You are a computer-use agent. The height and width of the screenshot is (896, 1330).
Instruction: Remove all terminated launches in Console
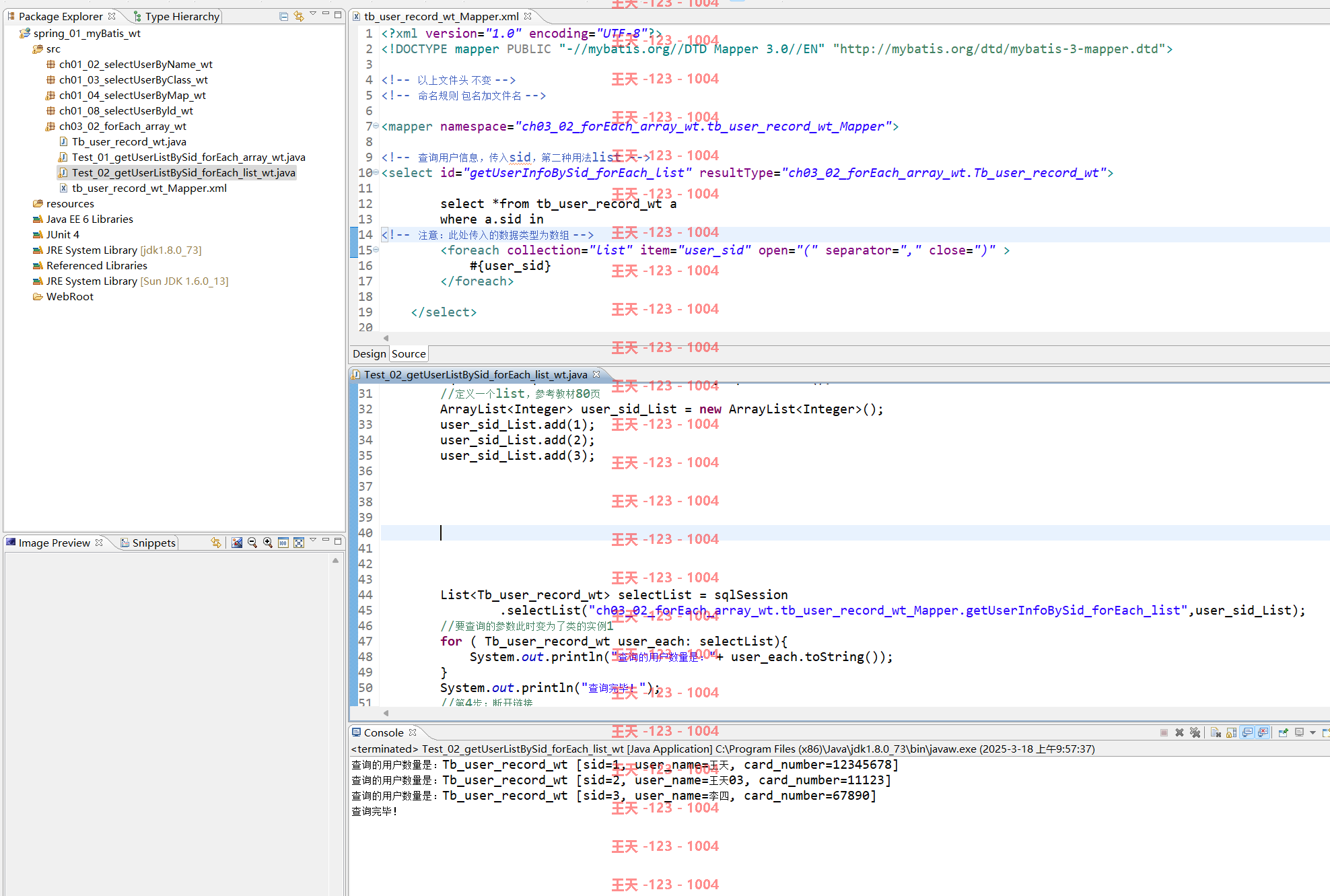[1195, 732]
